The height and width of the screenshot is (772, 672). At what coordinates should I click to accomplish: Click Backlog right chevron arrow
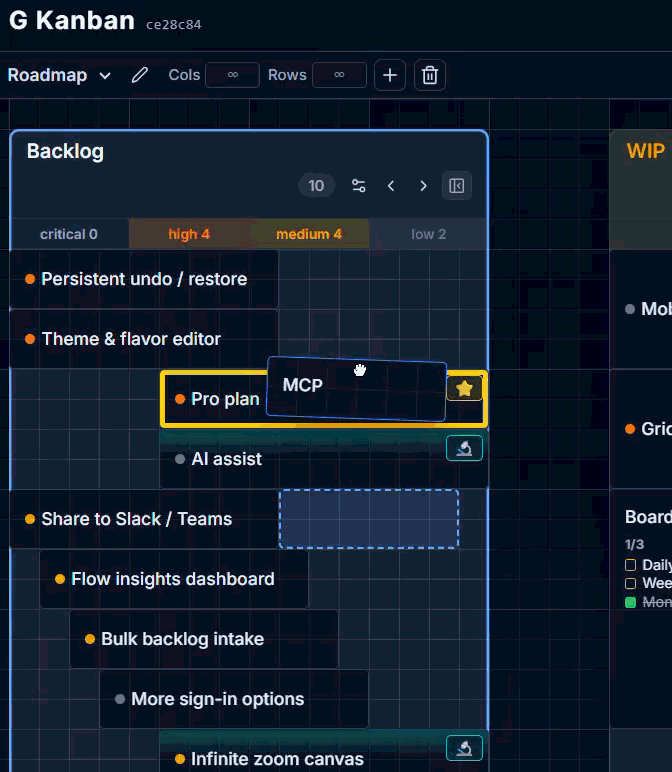pos(423,186)
